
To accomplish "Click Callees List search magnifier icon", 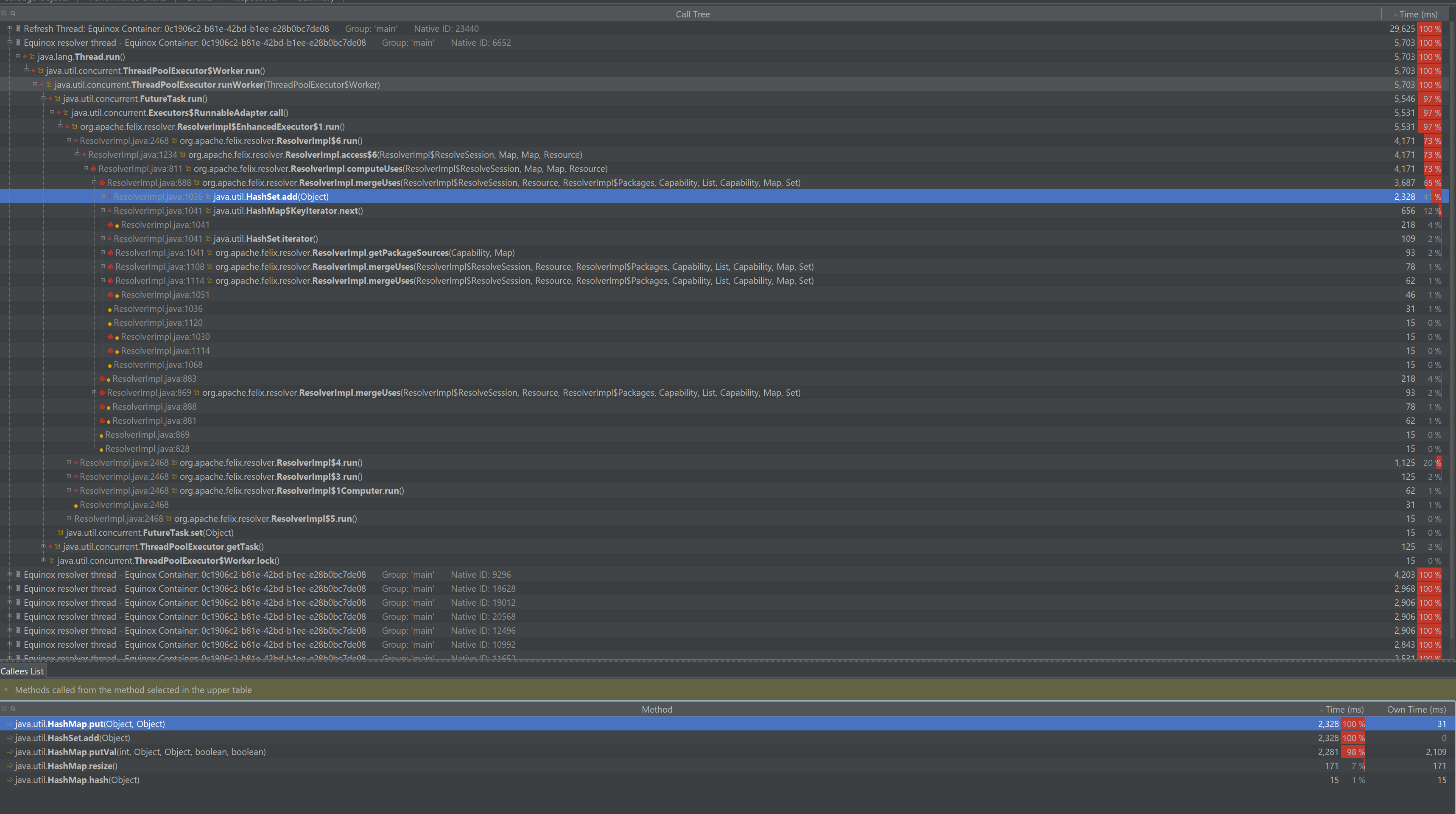I will coord(13,709).
